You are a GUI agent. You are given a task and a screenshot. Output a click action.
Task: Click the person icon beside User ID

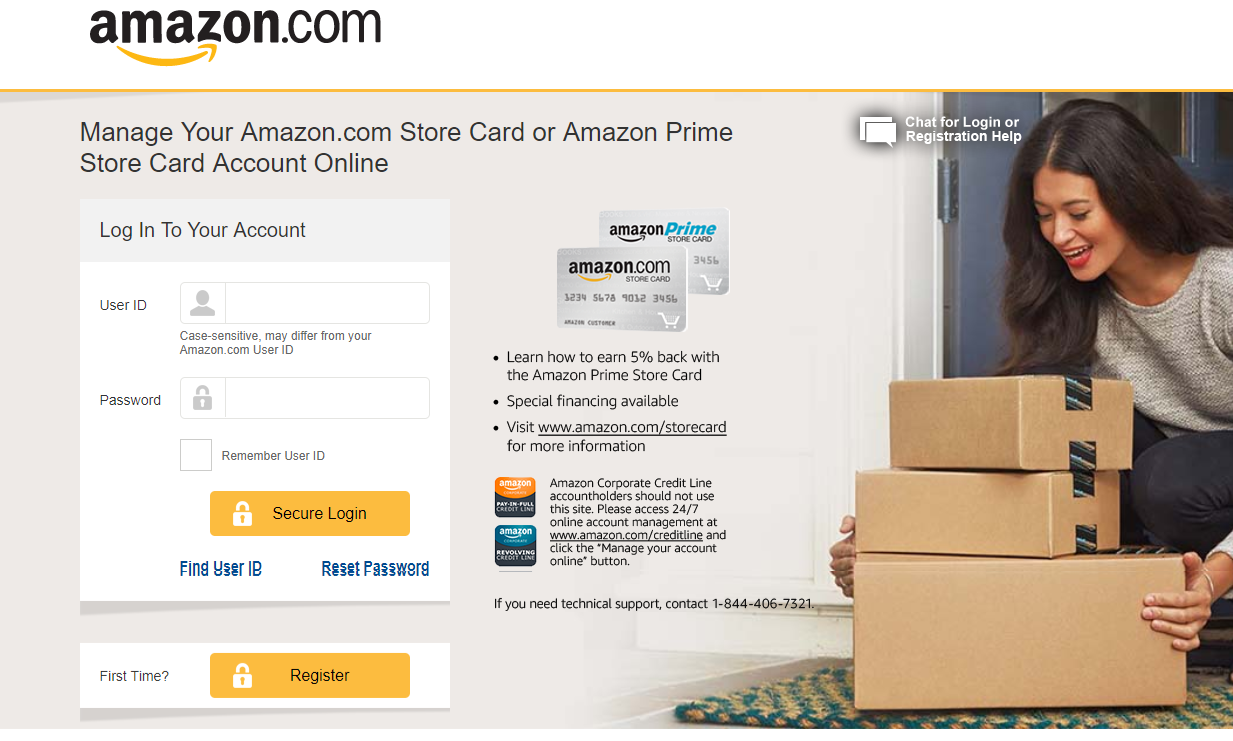tap(203, 303)
